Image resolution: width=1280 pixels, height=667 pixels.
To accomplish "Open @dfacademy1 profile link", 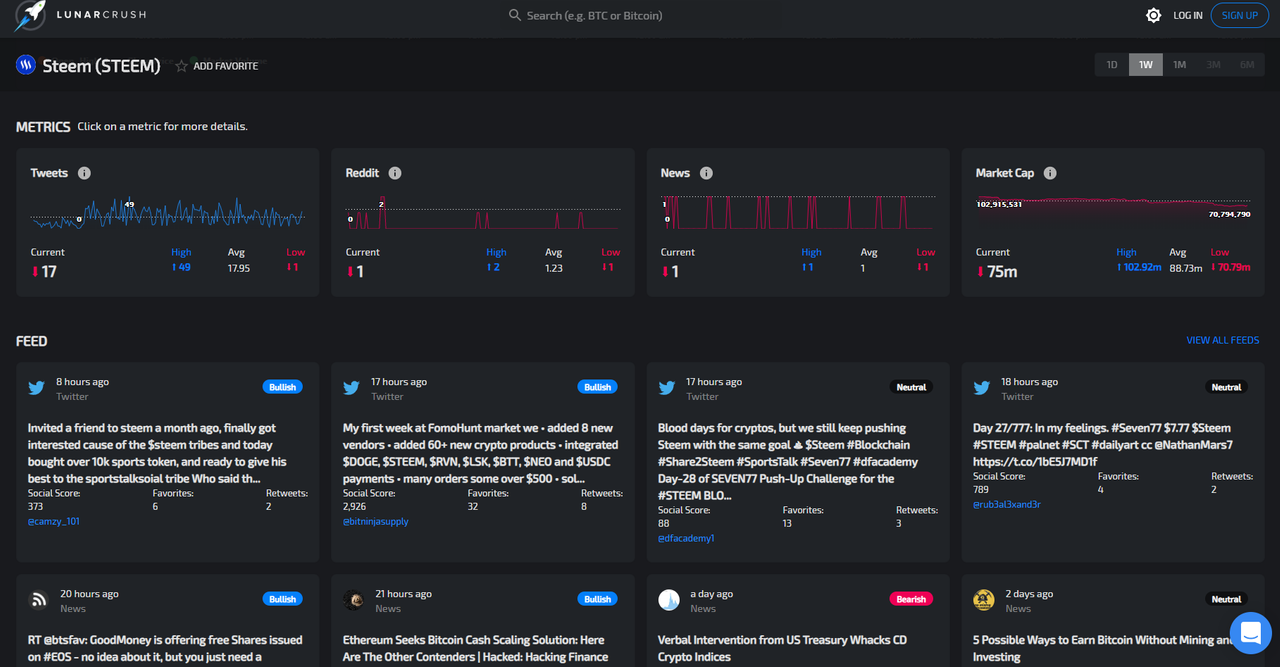I will 686,538.
